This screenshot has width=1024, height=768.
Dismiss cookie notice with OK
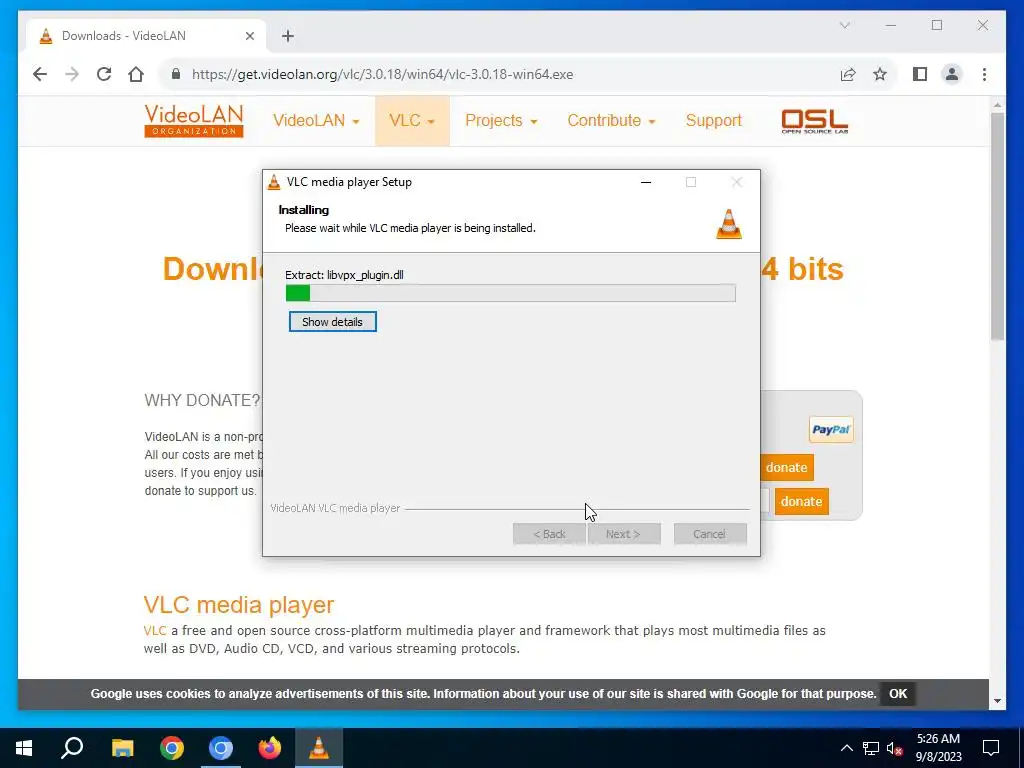pyautogui.click(x=898, y=694)
